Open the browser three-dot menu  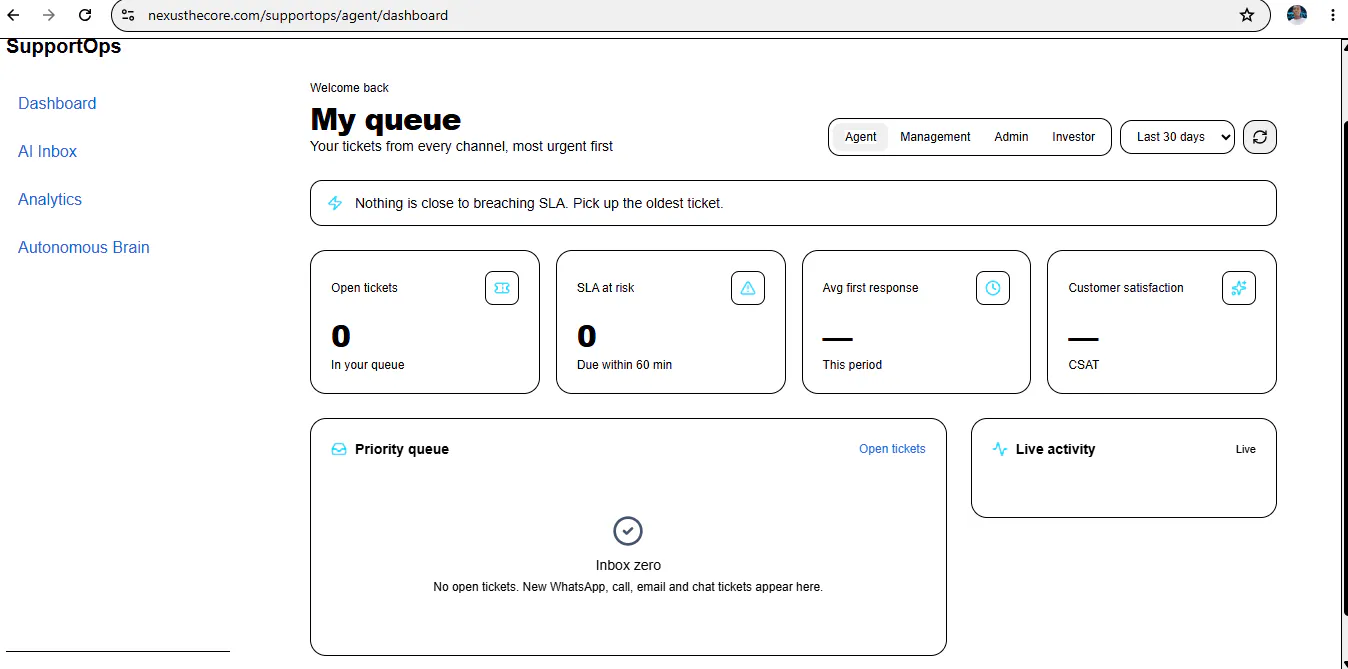(1332, 15)
